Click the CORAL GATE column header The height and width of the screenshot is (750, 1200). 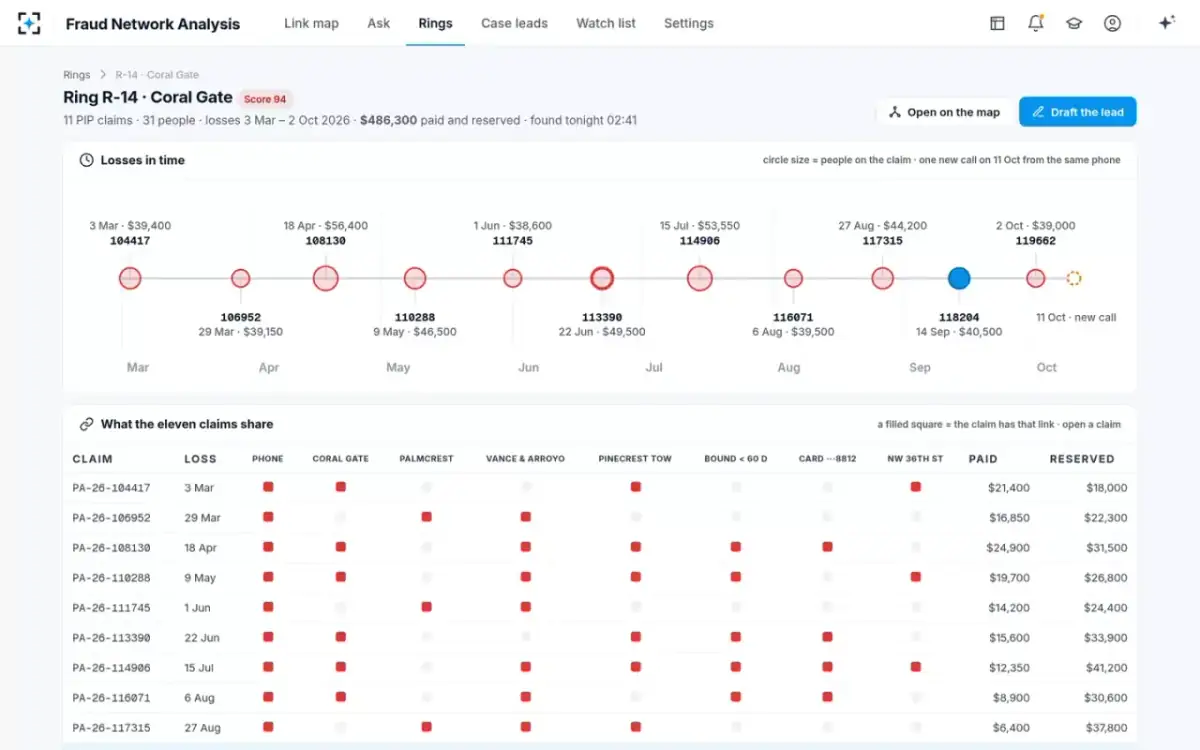pyautogui.click(x=341, y=459)
